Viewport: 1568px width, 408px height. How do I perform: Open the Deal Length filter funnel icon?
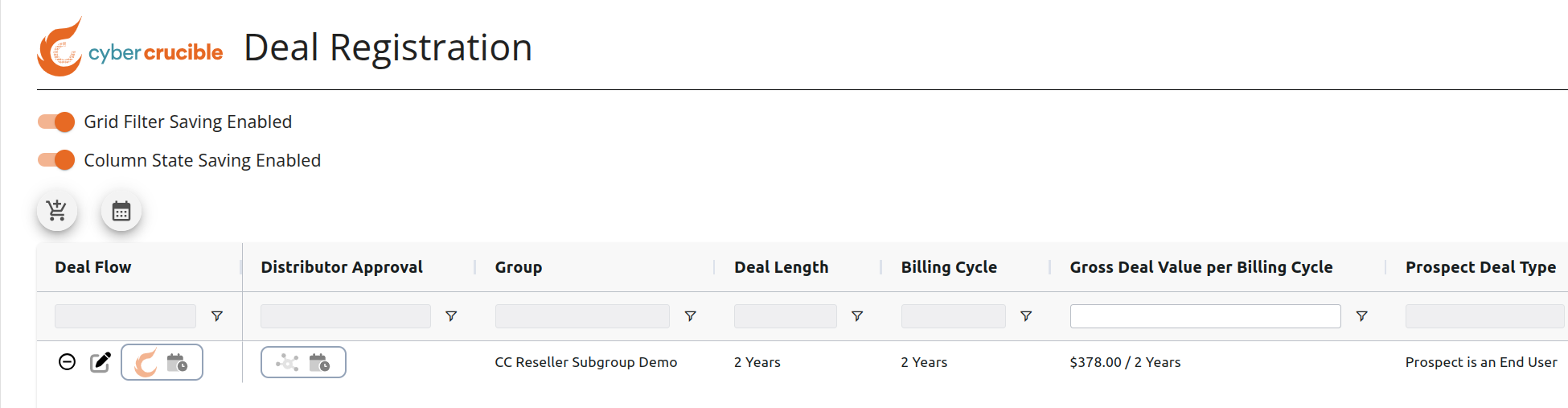[x=857, y=316]
